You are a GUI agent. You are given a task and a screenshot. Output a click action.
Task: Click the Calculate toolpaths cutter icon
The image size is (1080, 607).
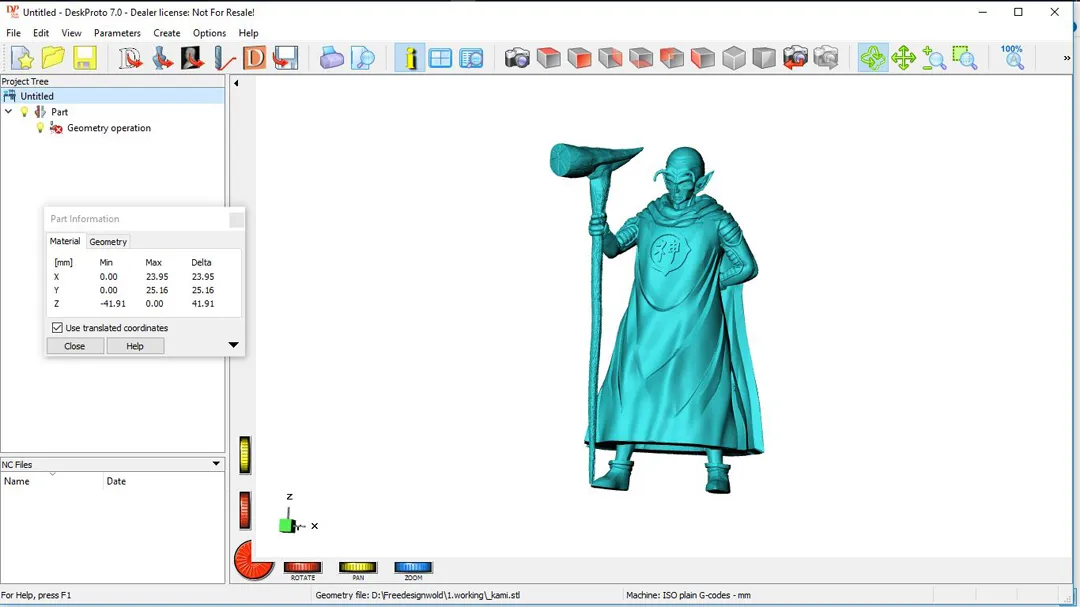point(224,58)
